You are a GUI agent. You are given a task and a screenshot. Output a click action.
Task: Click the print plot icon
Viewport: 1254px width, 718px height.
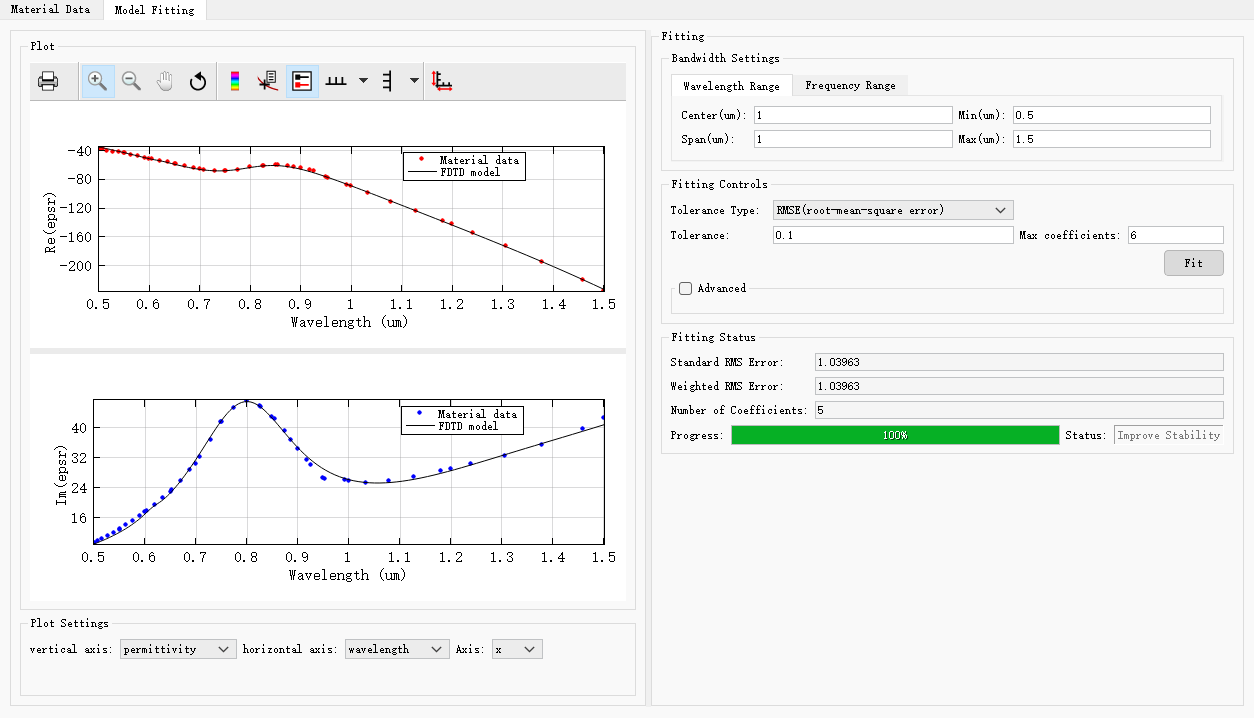point(48,82)
